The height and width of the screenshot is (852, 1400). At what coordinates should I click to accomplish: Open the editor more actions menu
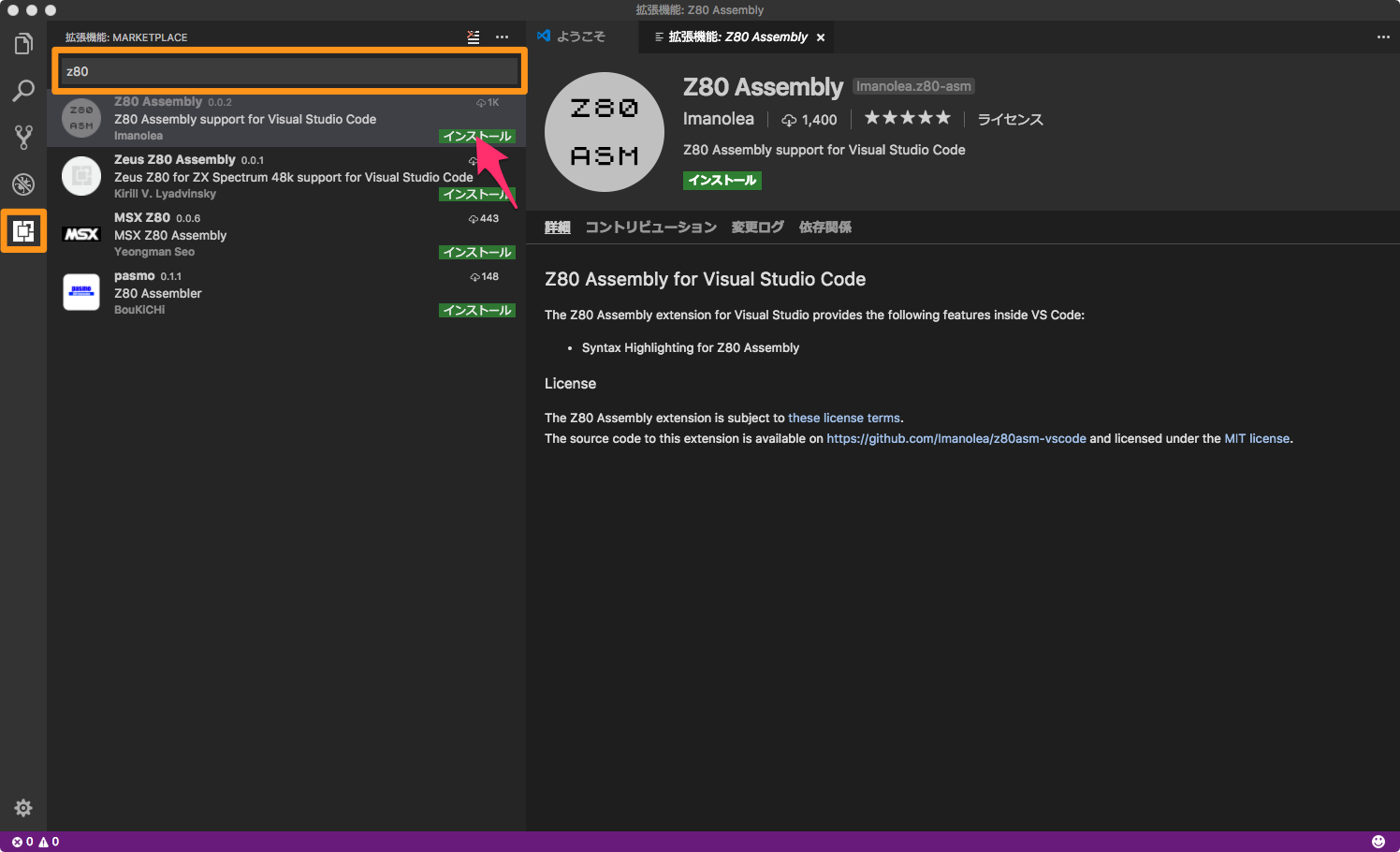click(1383, 37)
